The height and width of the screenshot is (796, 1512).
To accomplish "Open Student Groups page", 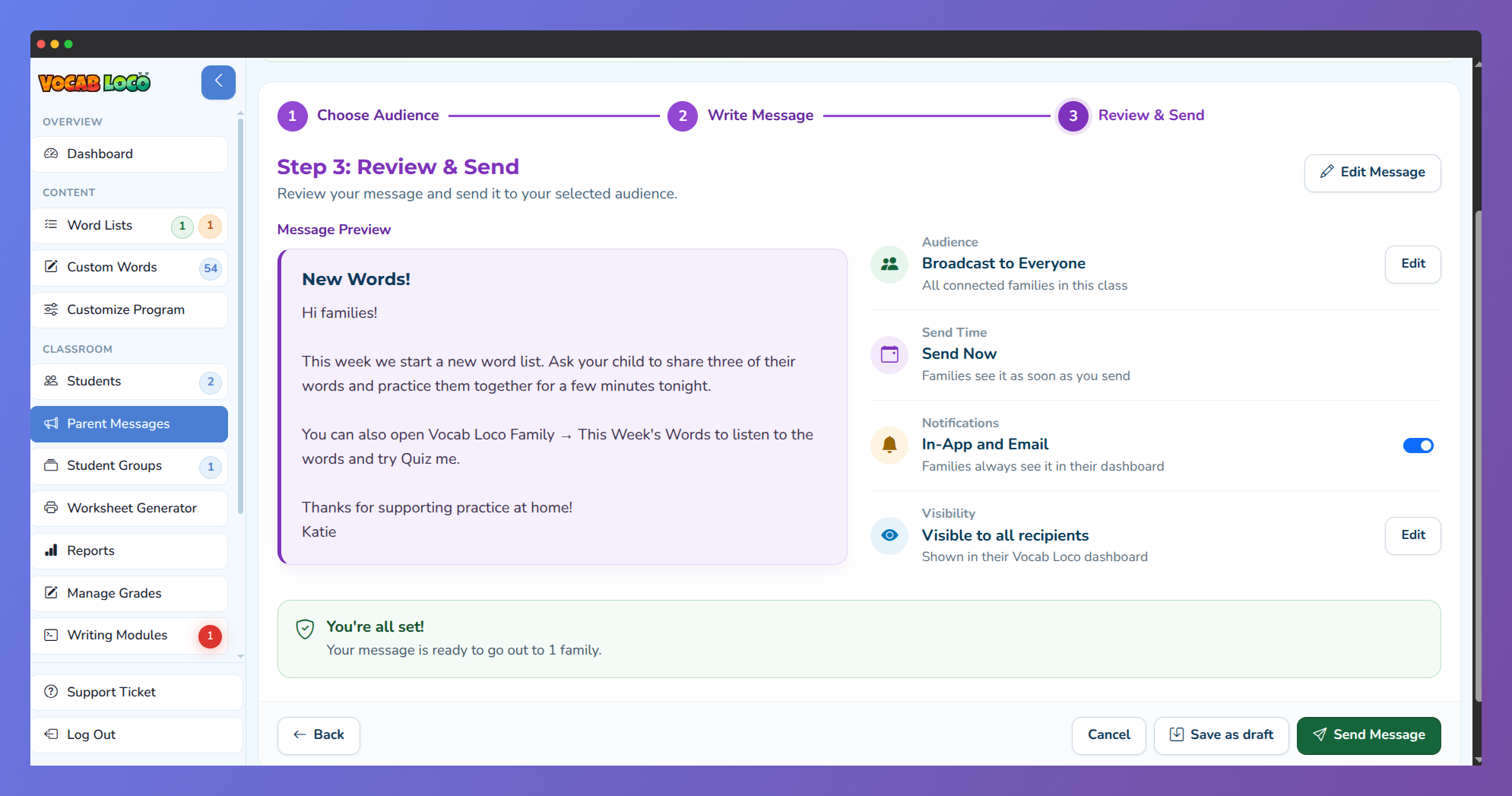I will [x=129, y=466].
